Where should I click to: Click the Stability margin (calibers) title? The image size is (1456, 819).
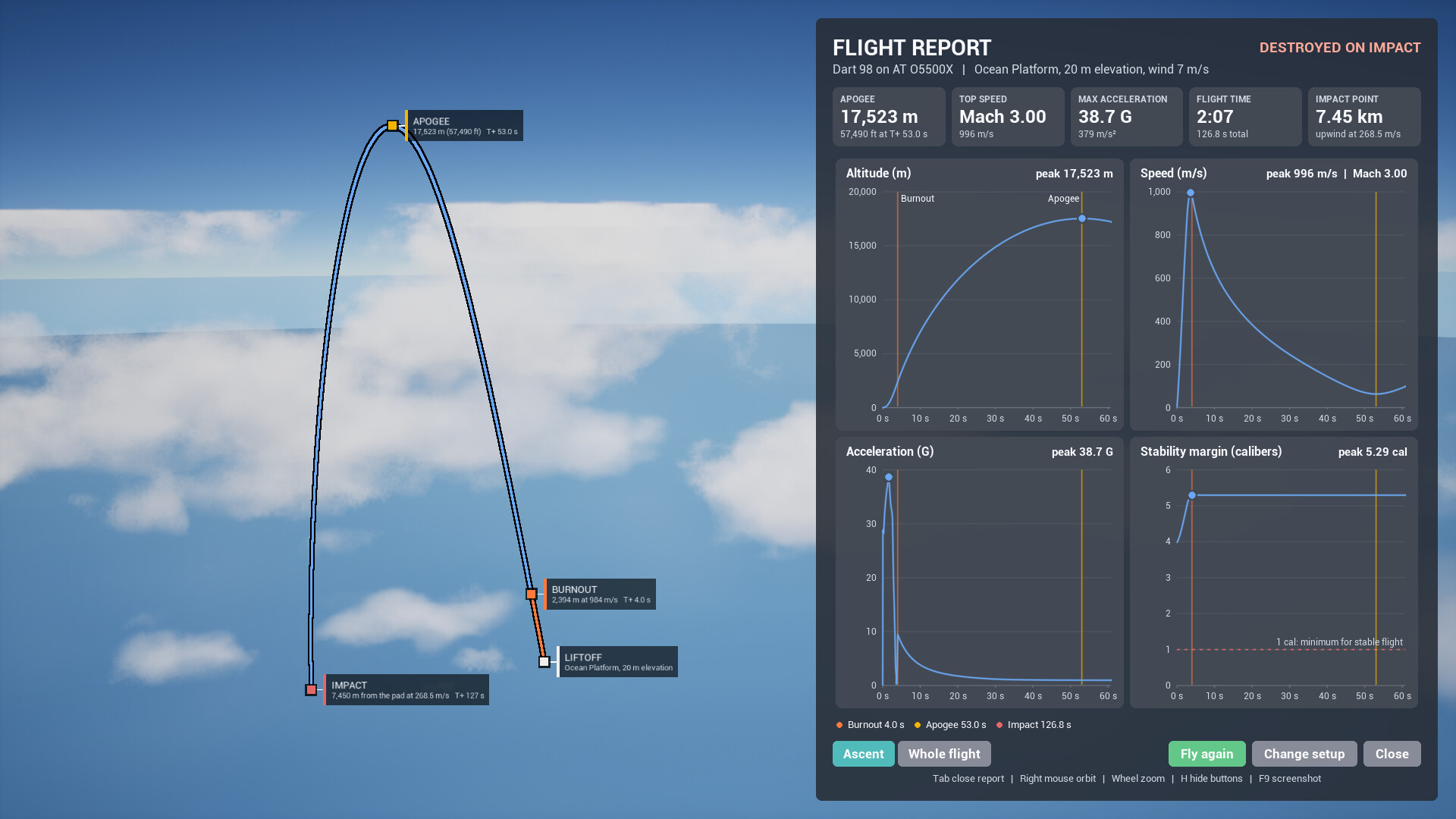click(1211, 452)
